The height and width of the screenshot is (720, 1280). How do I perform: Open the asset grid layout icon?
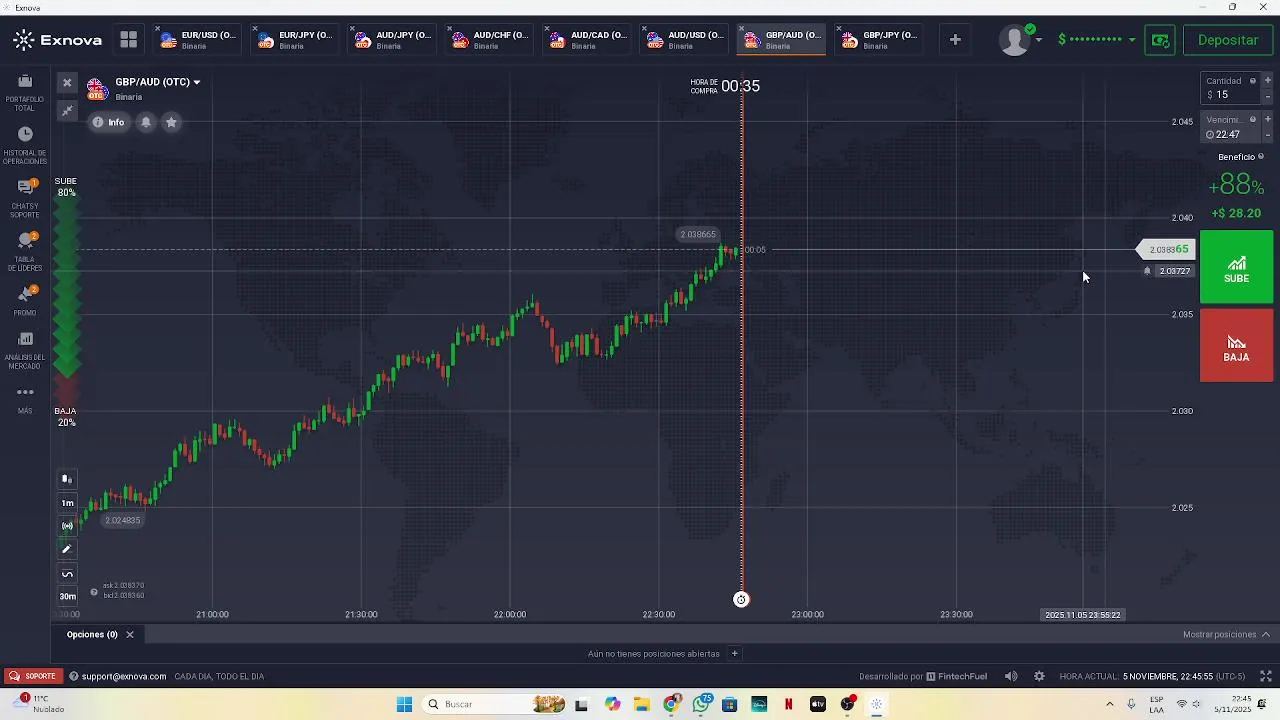(x=128, y=40)
